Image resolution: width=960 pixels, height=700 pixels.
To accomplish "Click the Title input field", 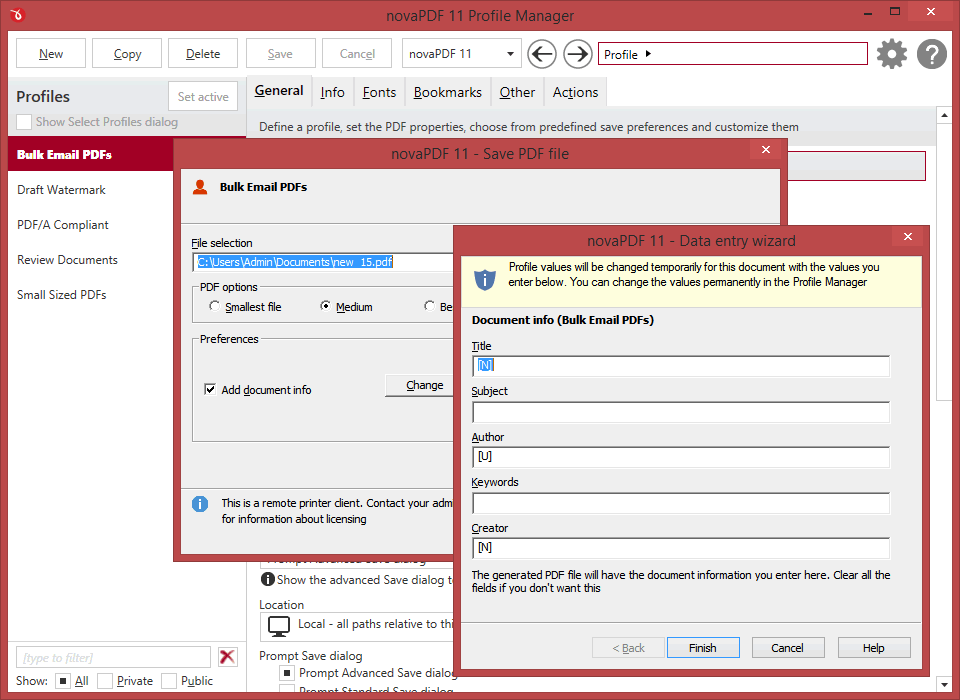I will coord(681,366).
